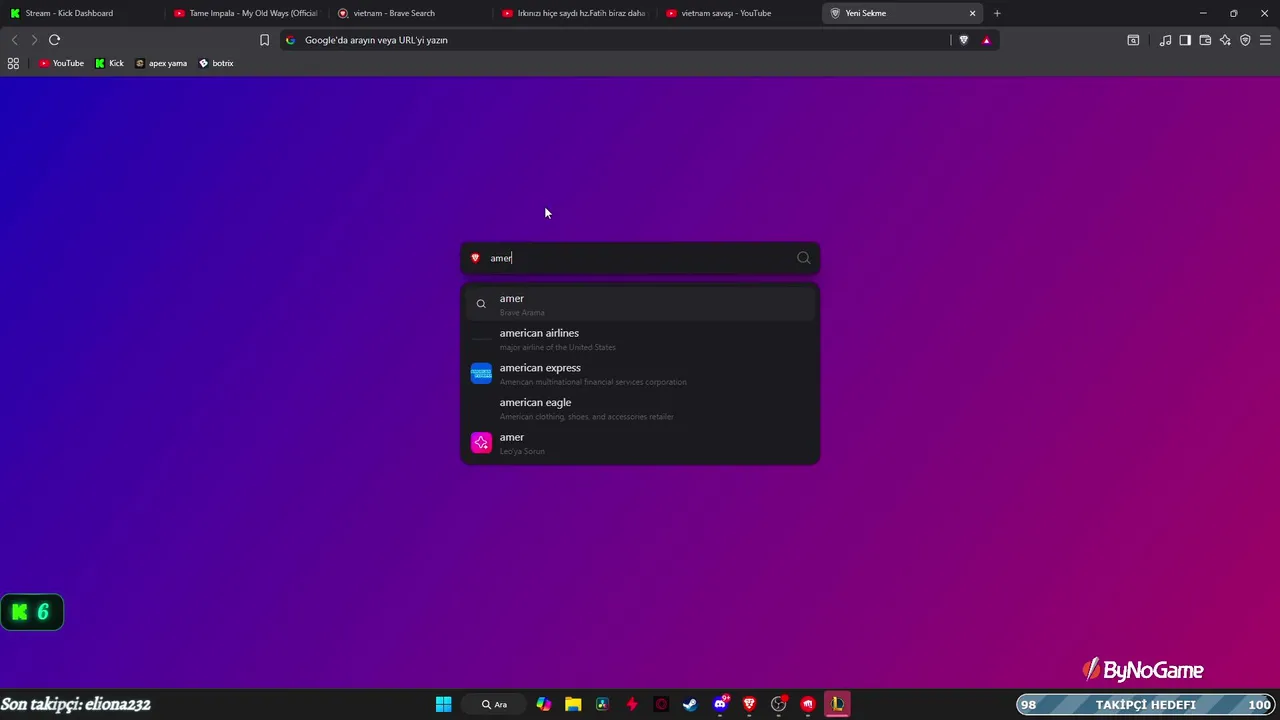Open the playlist music note icon
1280x720 pixels.
[x=1165, y=40]
